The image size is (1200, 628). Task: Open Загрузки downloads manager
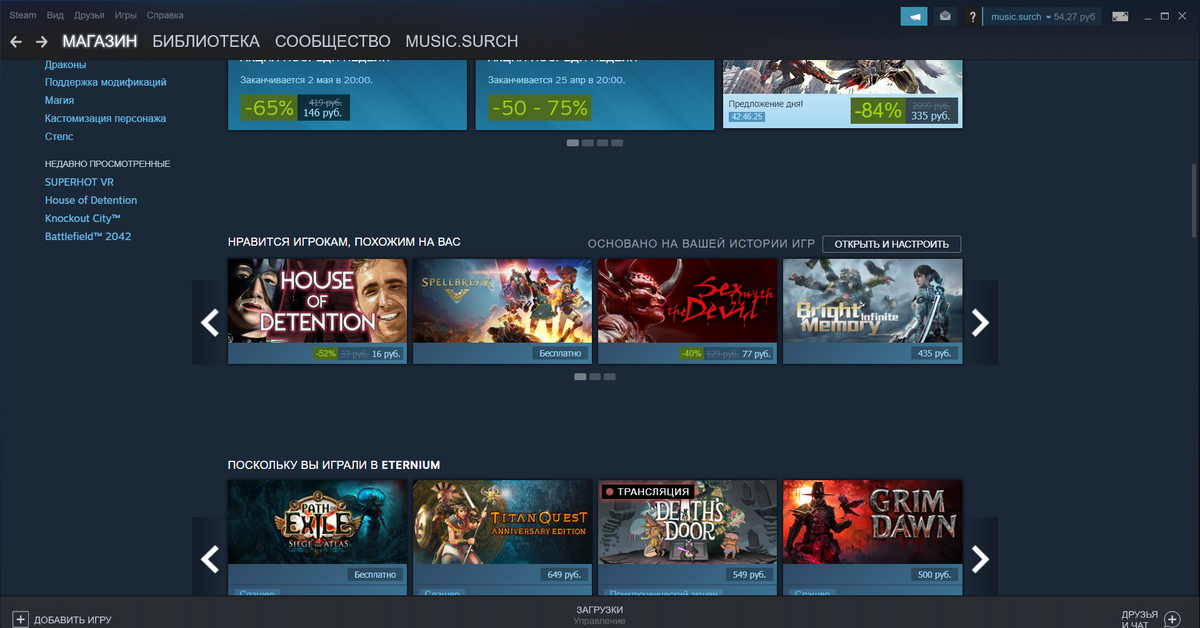(x=600, y=610)
